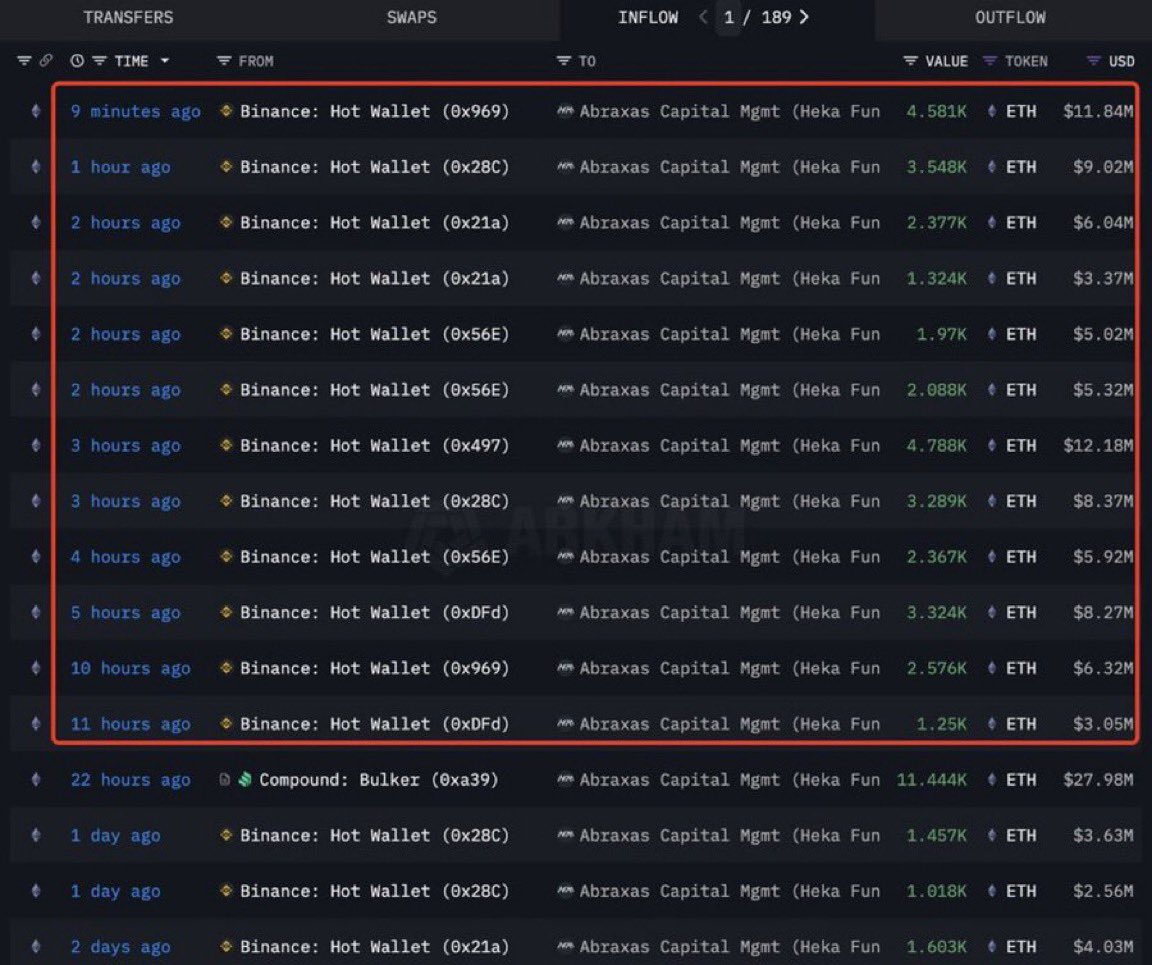The width and height of the screenshot is (1152, 965).
Task: Open the '1 hour ago' transaction link
Action: 120,168
